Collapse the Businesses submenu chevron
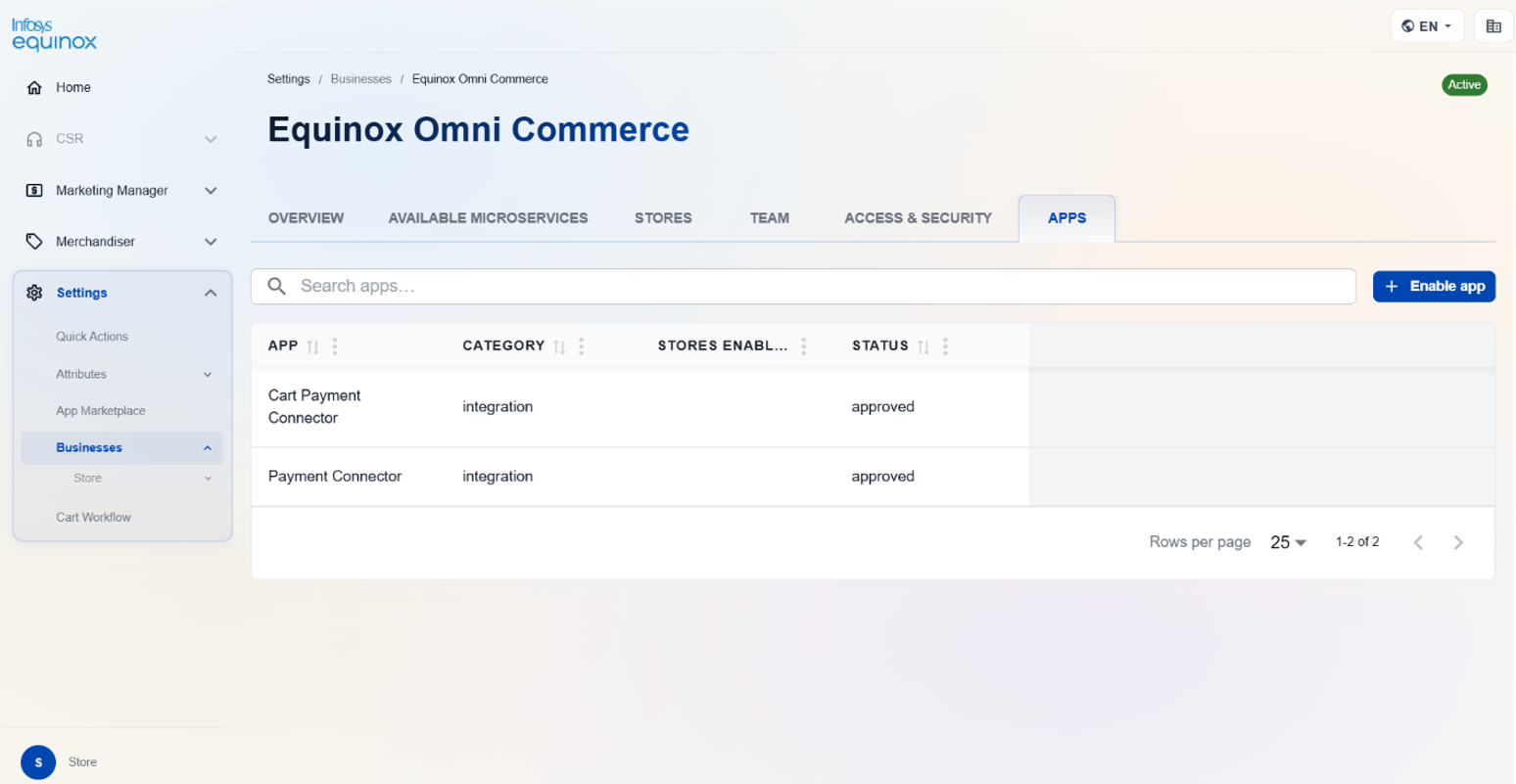Viewport: 1516px width, 784px height. [x=208, y=448]
